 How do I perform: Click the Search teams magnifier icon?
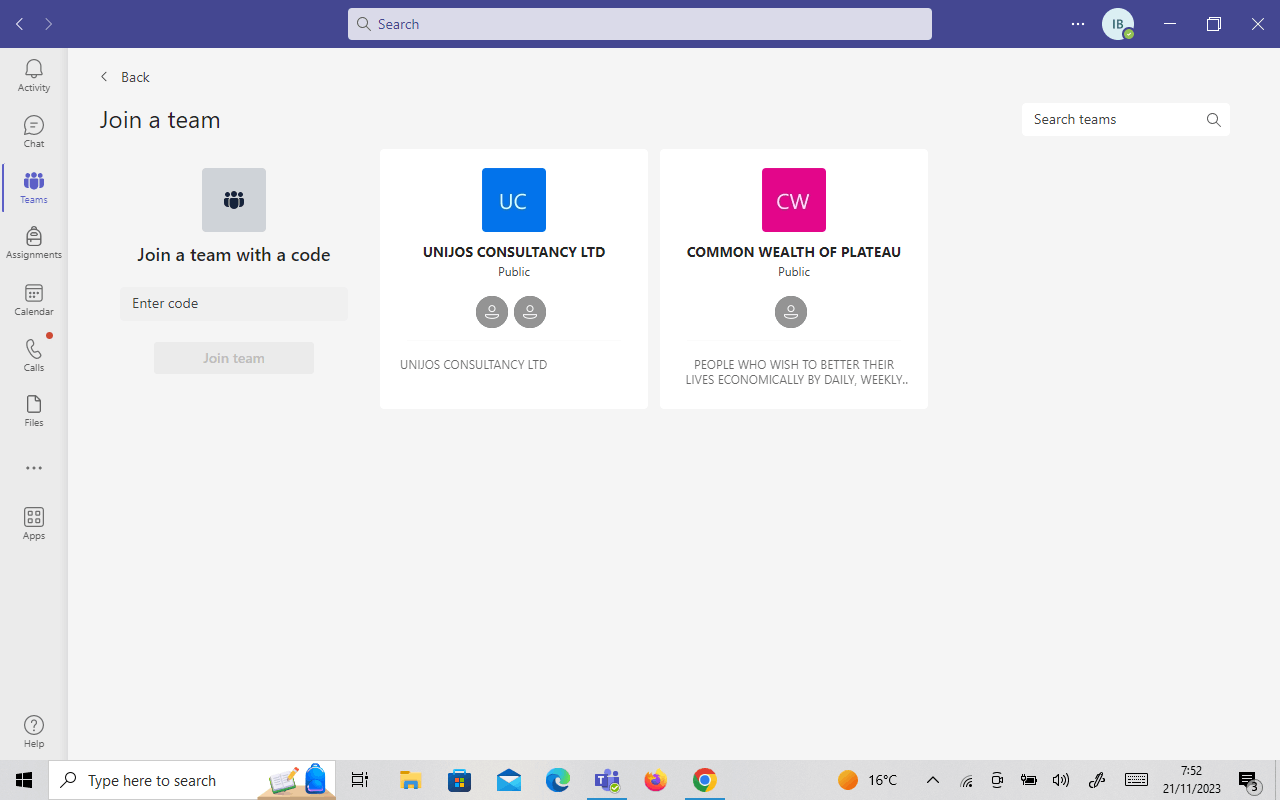point(1214,120)
